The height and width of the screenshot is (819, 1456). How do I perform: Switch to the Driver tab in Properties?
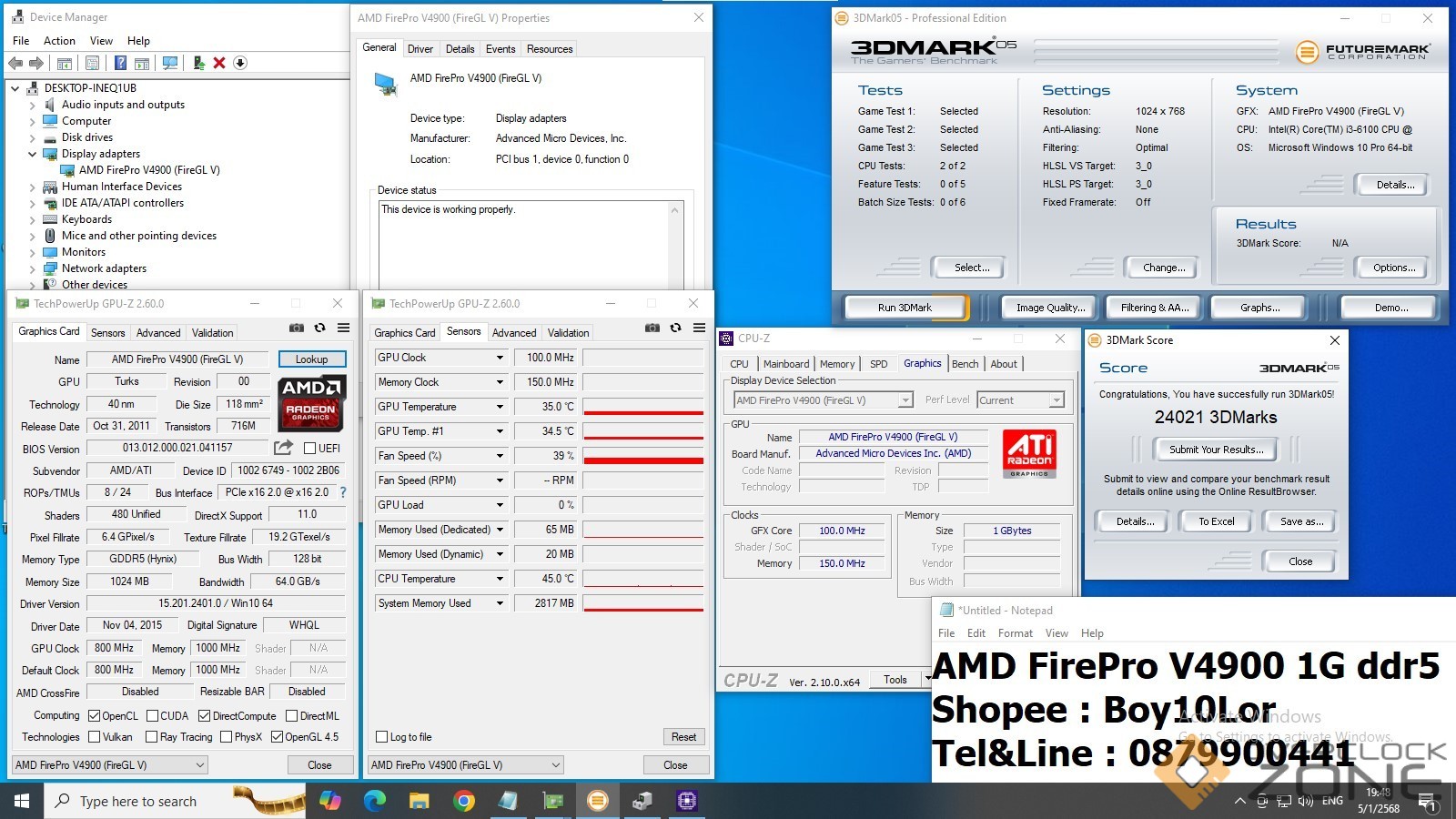click(420, 49)
